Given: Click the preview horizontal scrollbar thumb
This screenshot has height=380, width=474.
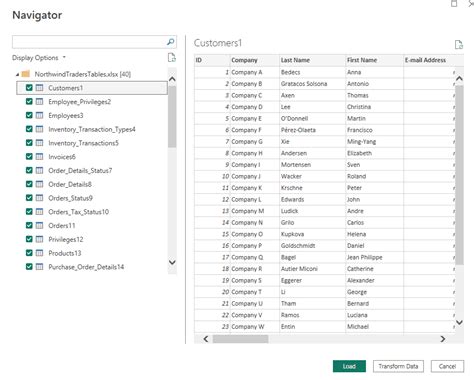Looking at the screenshot, I should point(240,339).
